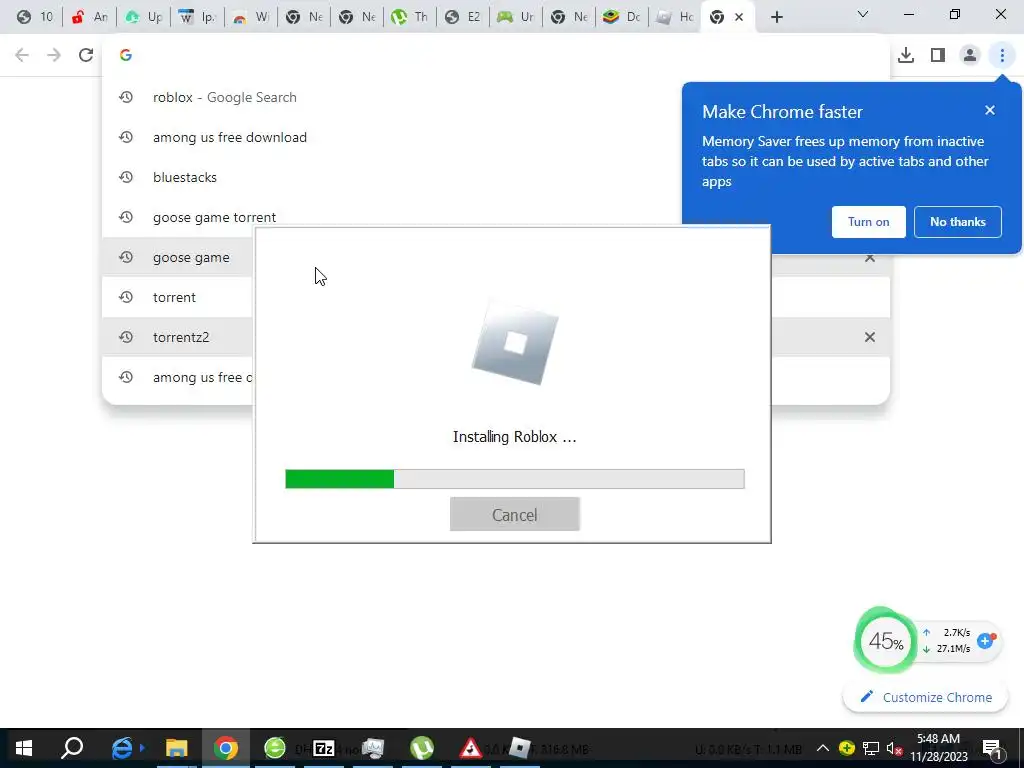Click the 2.7K/s upload speed
The height and width of the screenshot is (768, 1024).
(x=957, y=632)
